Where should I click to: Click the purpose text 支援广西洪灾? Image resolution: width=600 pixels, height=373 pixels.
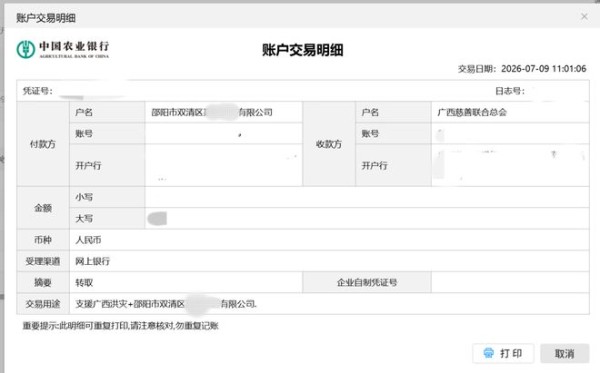pyautogui.click(x=101, y=304)
